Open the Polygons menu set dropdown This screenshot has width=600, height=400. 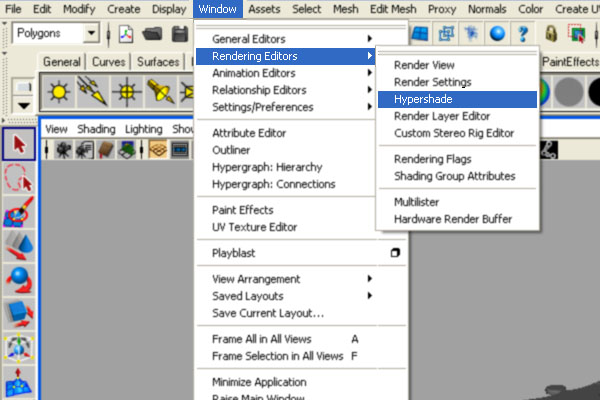pyautogui.click(x=91, y=34)
